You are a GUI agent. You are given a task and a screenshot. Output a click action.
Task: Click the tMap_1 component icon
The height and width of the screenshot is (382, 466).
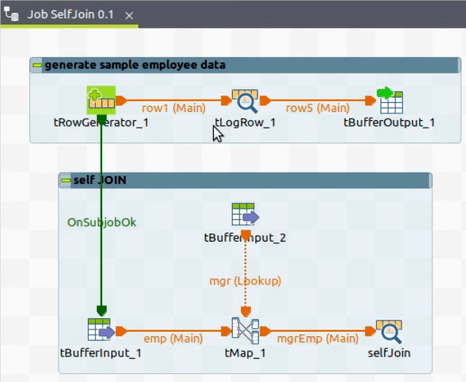point(245,331)
